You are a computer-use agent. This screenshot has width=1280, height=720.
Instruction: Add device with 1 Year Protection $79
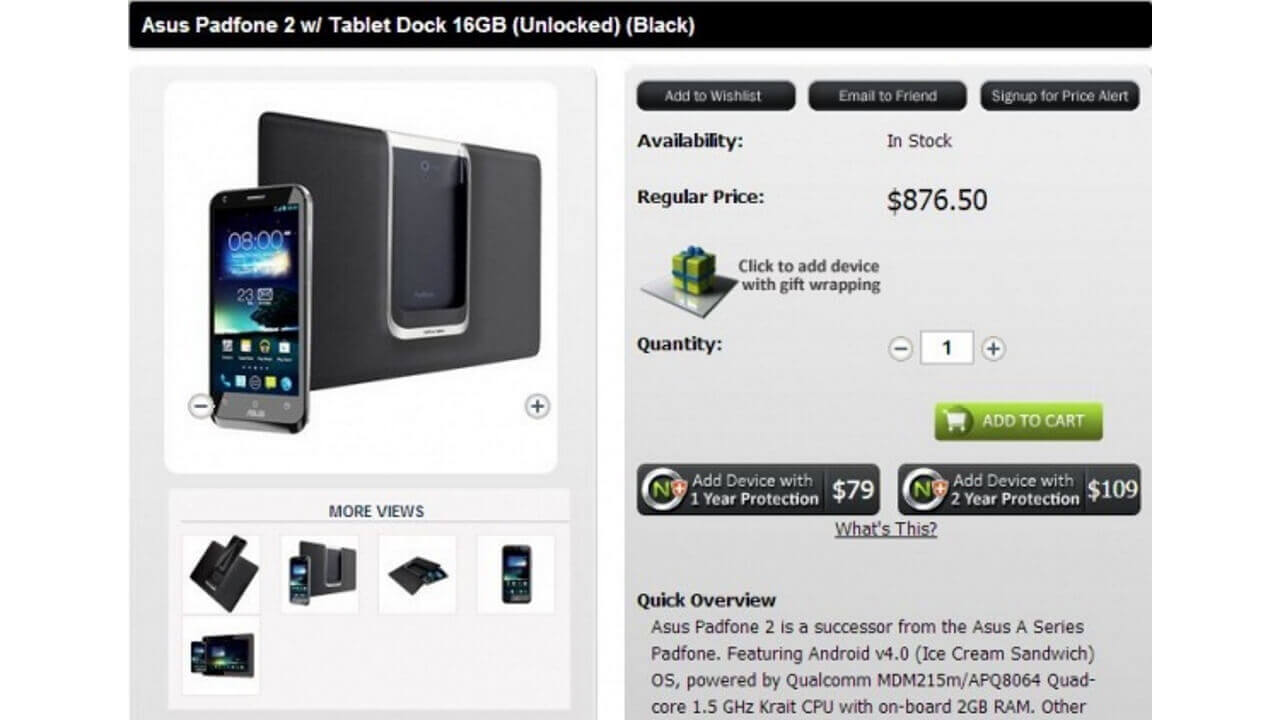tap(758, 489)
